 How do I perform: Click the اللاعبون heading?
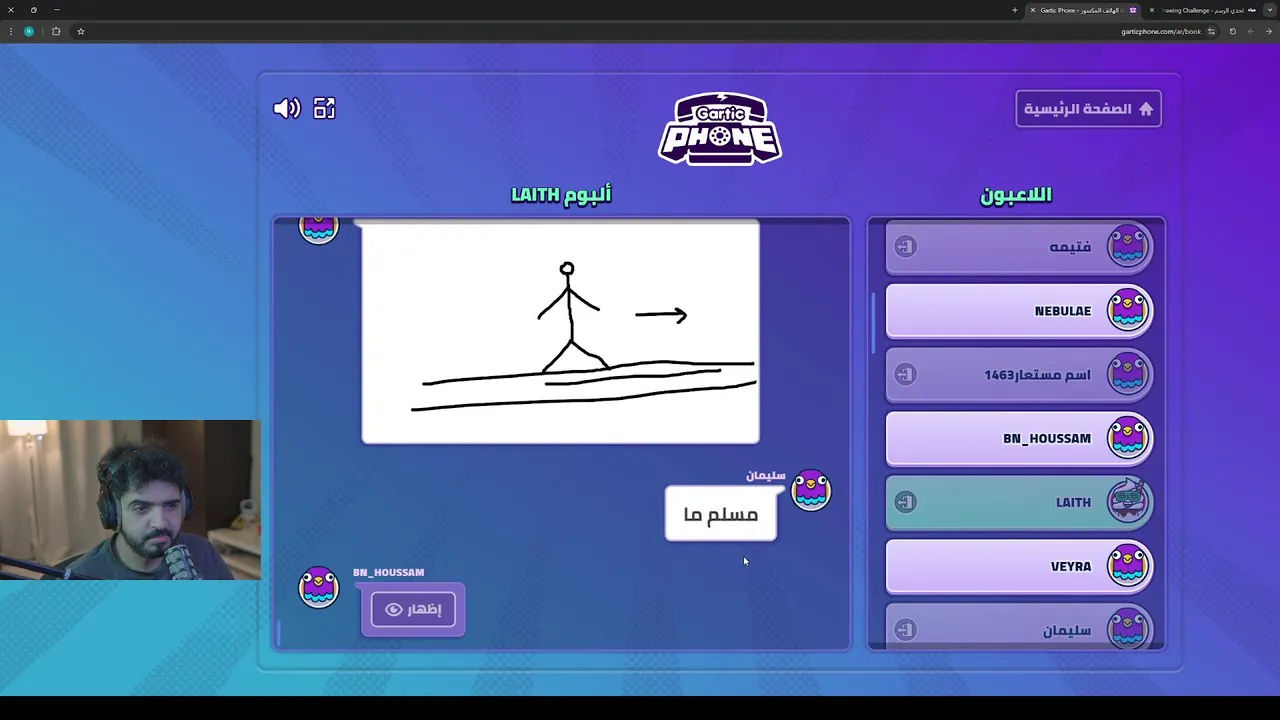click(1016, 195)
